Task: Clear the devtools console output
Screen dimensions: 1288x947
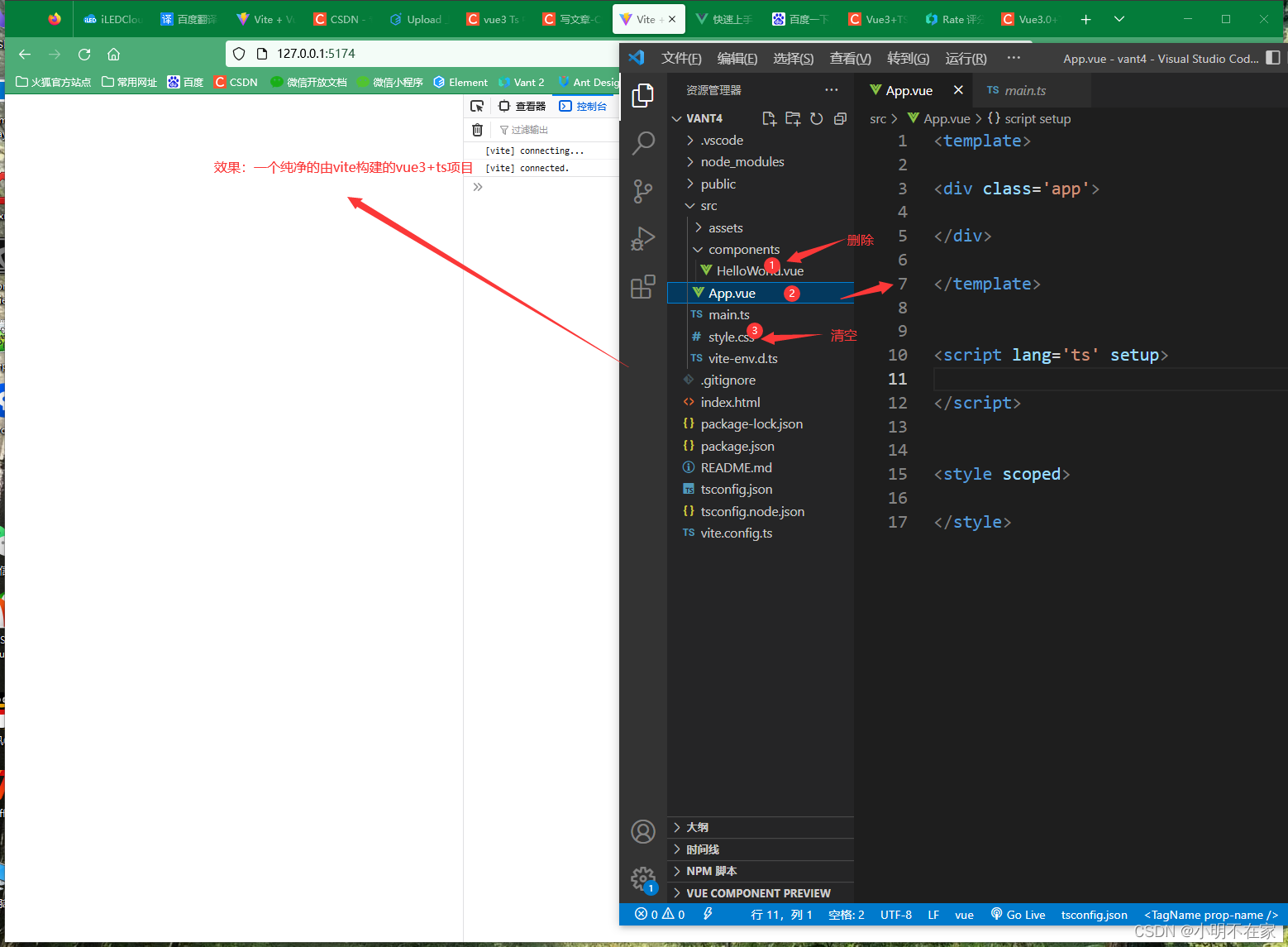Action: [x=477, y=130]
